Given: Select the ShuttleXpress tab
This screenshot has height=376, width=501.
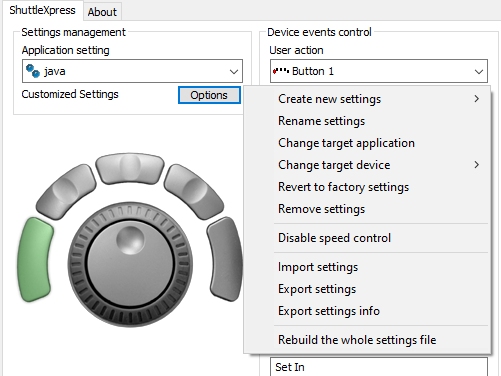Looking at the screenshot, I should (x=42, y=10).
